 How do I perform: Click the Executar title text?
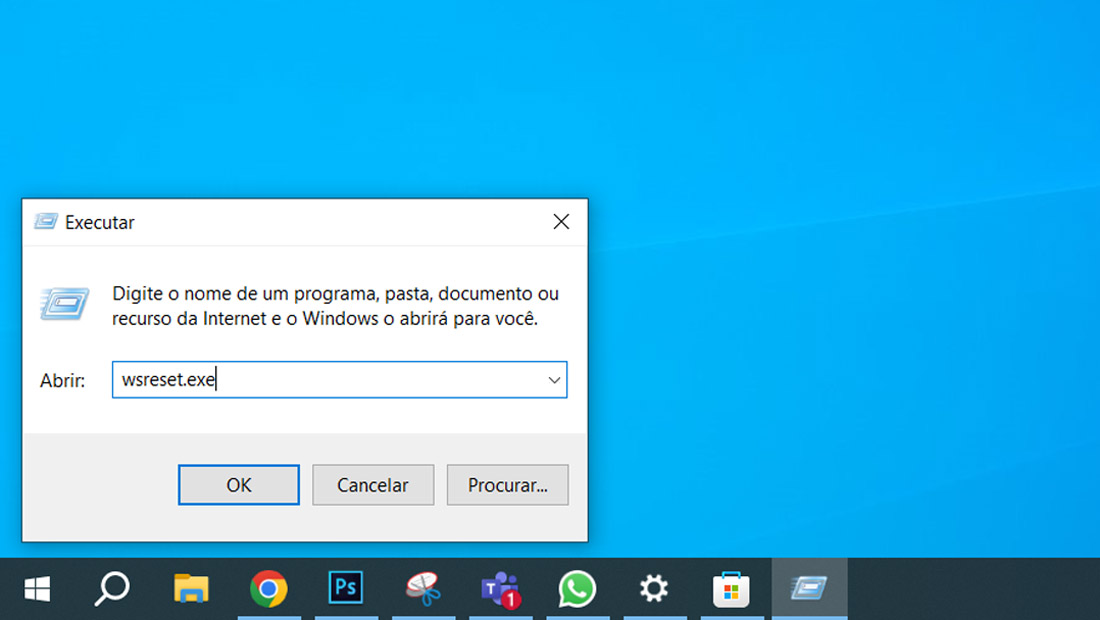(100, 222)
